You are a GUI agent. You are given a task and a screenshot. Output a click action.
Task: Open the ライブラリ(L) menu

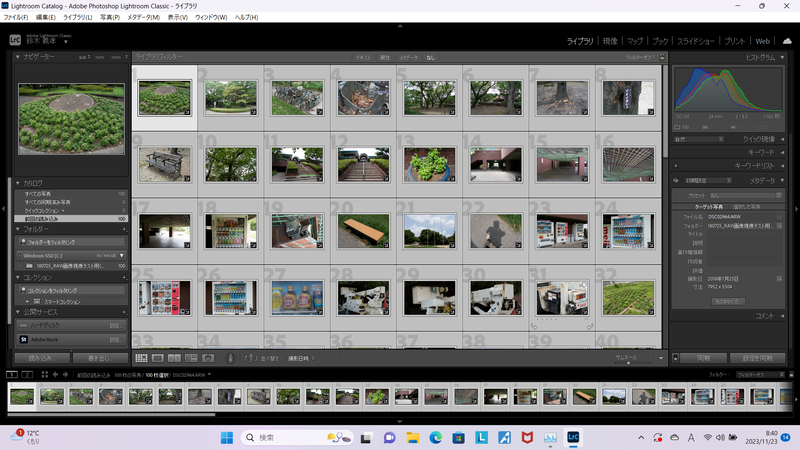tap(78, 17)
